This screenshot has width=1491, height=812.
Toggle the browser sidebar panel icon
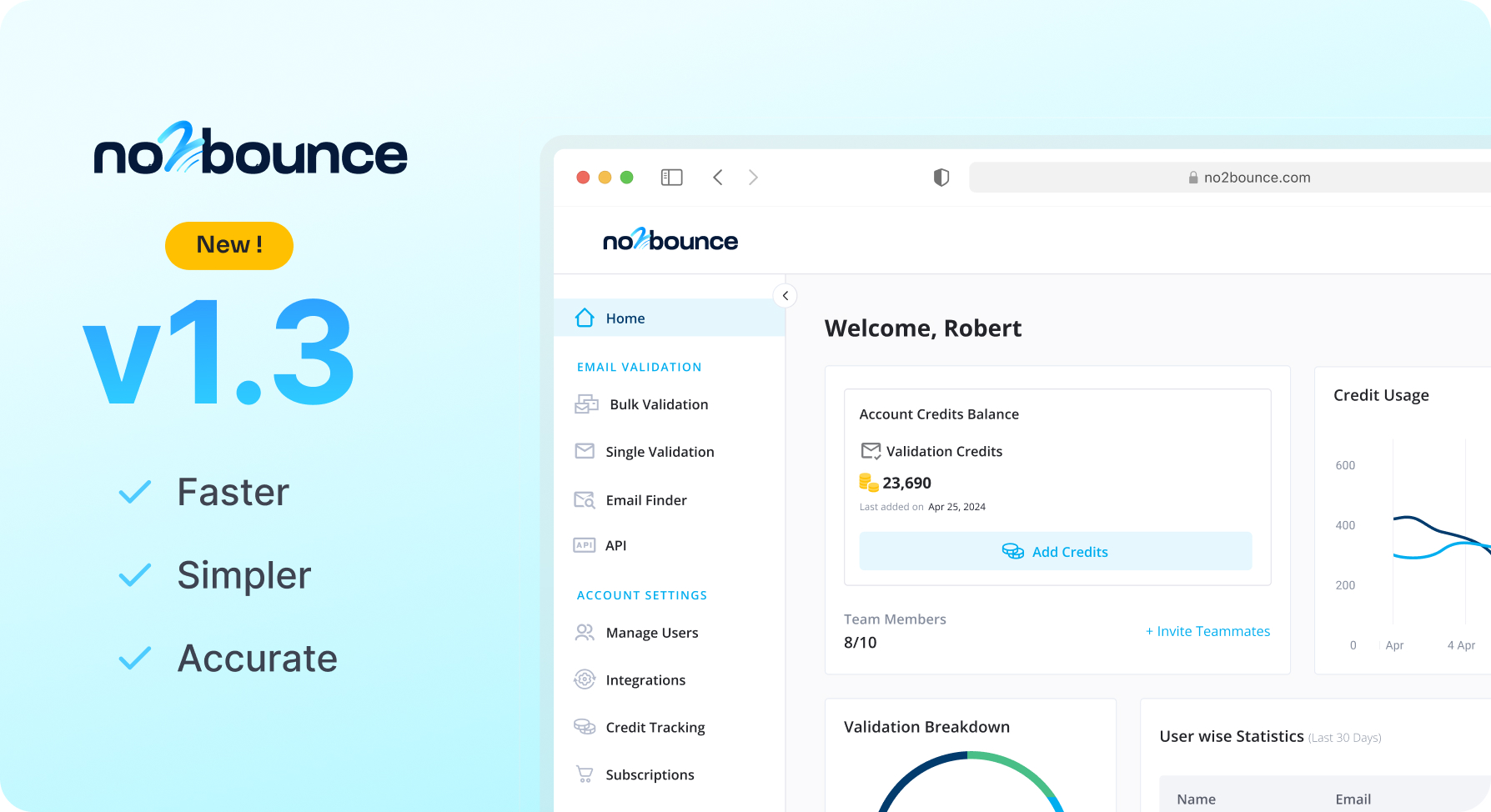[x=671, y=178]
